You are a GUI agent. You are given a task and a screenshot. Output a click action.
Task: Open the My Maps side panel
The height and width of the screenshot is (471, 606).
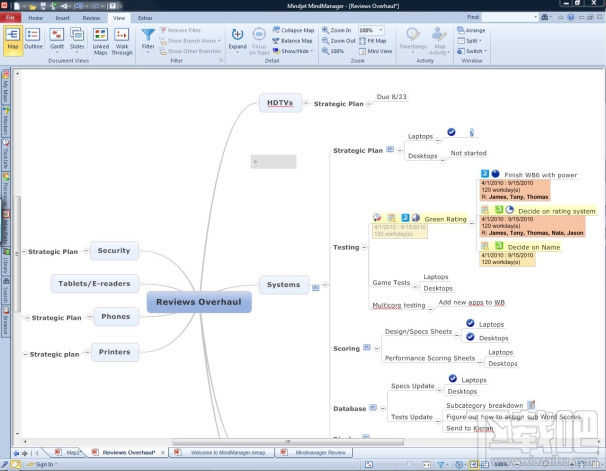(5, 87)
